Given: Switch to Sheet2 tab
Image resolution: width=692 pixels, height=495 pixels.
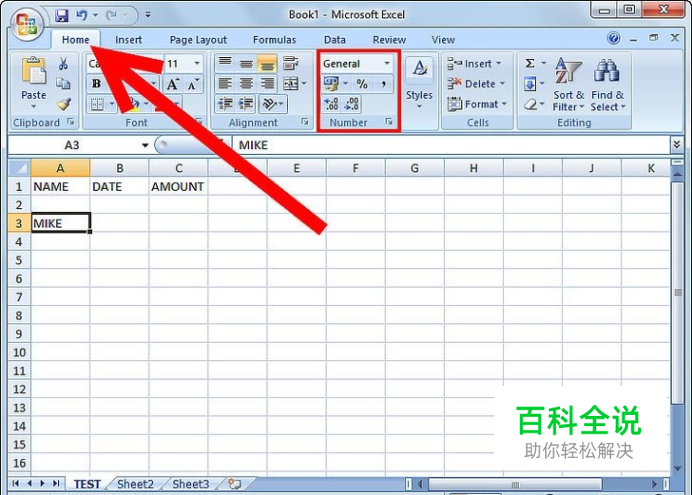Looking at the screenshot, I should [135, 484].
